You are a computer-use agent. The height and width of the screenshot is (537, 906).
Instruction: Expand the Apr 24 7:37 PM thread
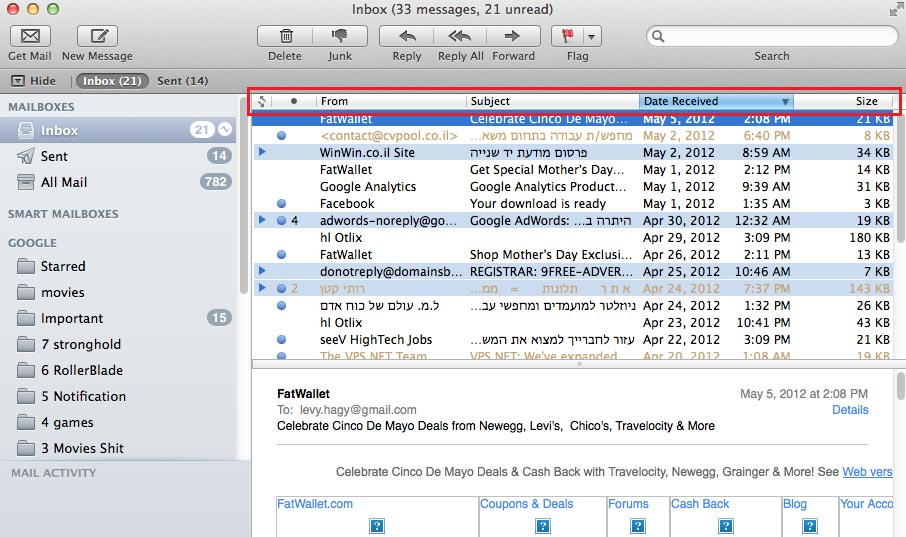[262, 287]
